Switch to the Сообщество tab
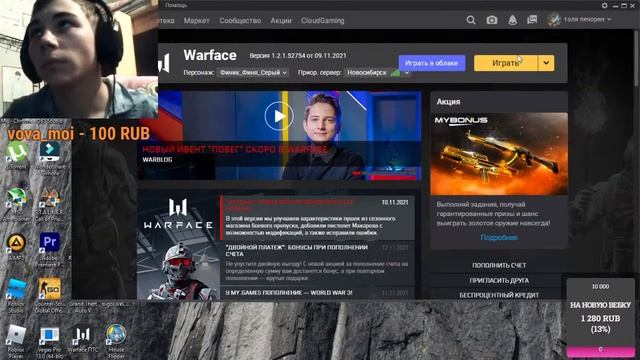Viewport: 640px width, 360px height. coord(240,20)
